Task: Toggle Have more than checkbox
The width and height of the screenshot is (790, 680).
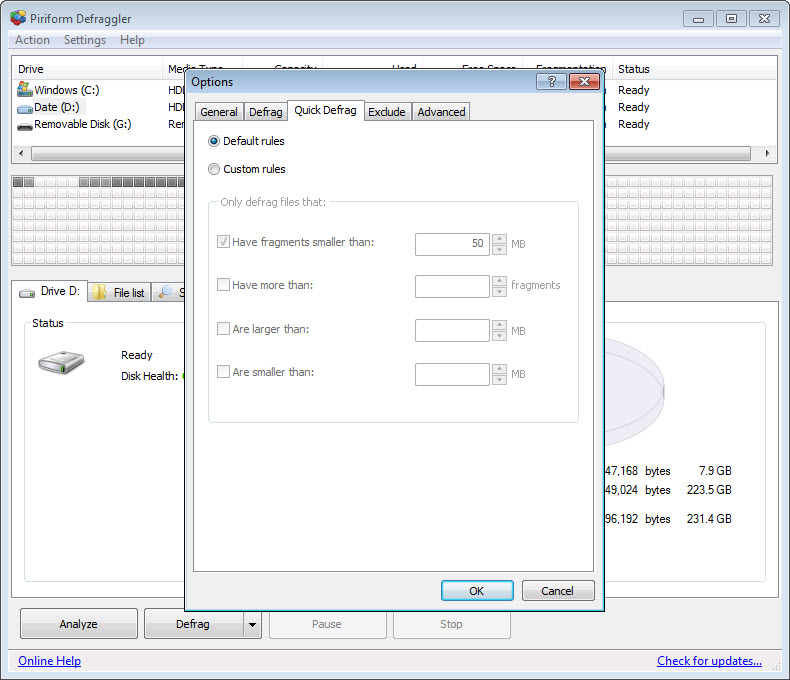Action: [223, 285]
